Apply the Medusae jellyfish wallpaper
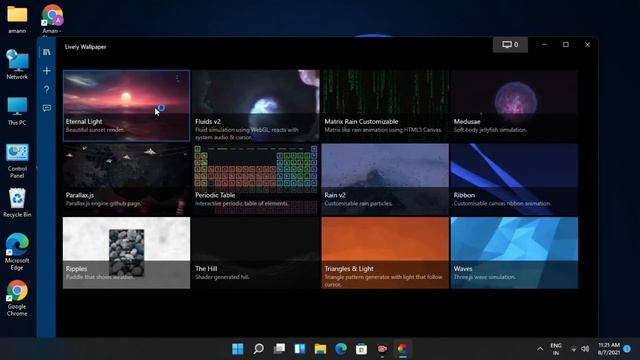640x360 pixels. coord(514,106)
